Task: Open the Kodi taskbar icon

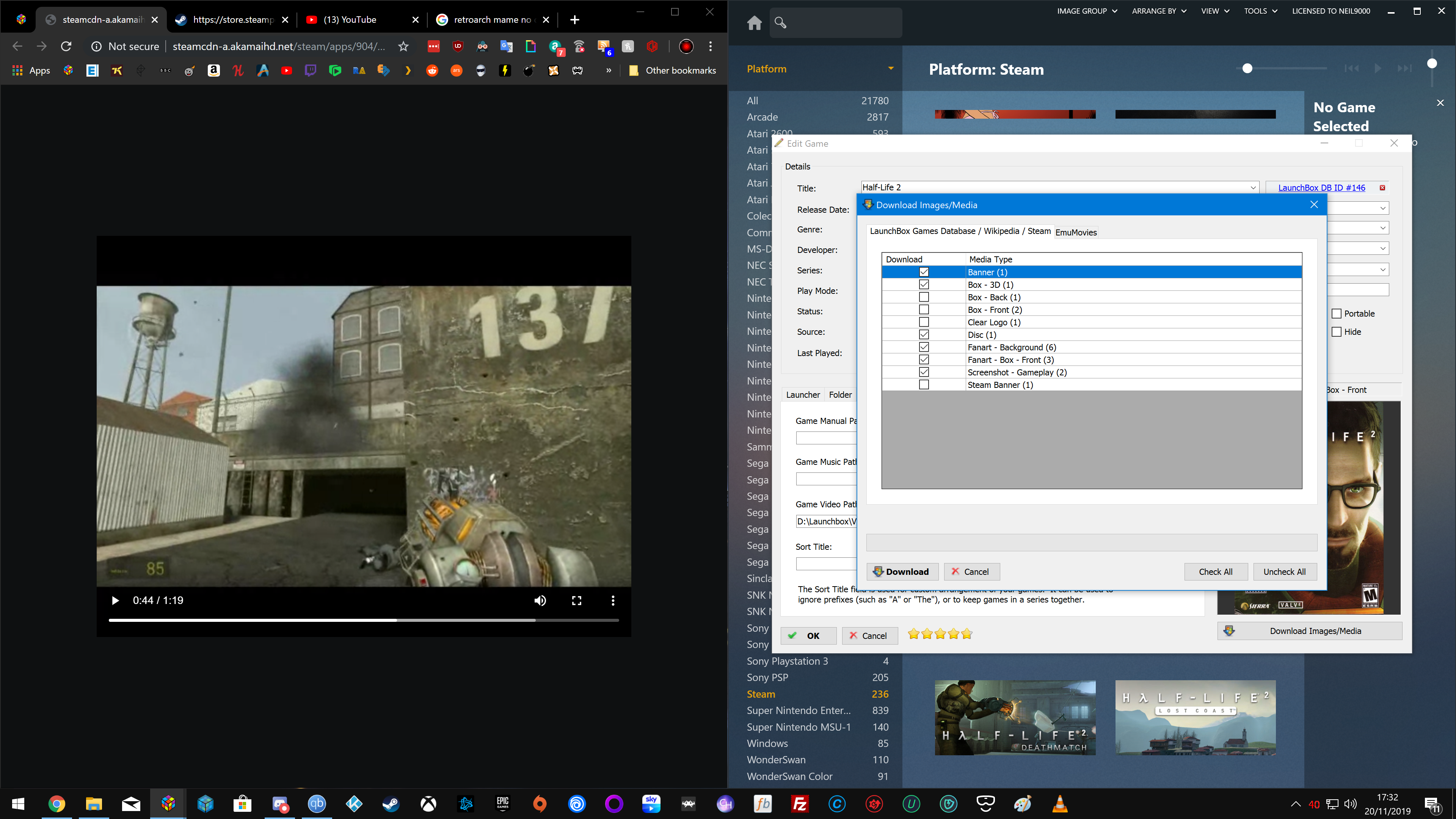Action: pyautogui.click(x=354, y=804)
